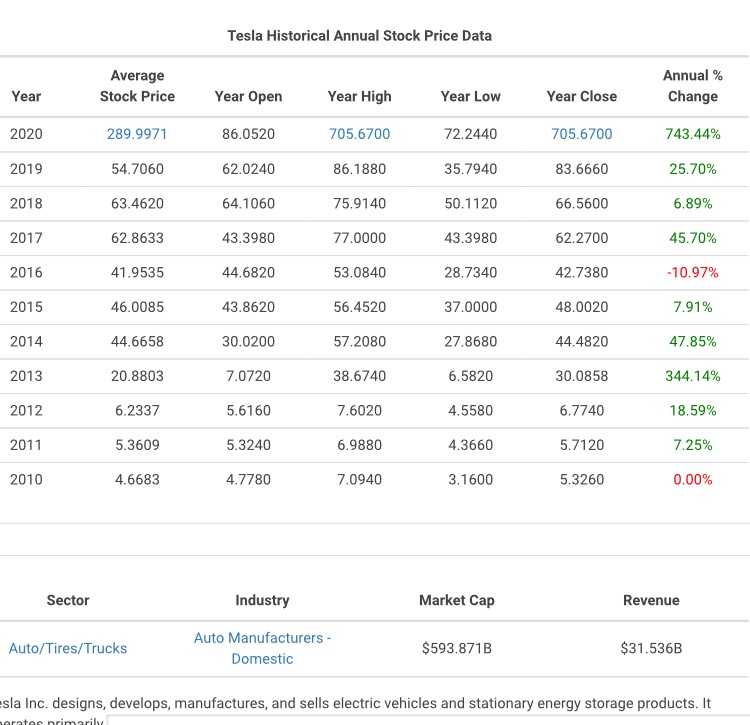Click the Year column header
This screenshot has height=725, width=750.
coord(26,97)
